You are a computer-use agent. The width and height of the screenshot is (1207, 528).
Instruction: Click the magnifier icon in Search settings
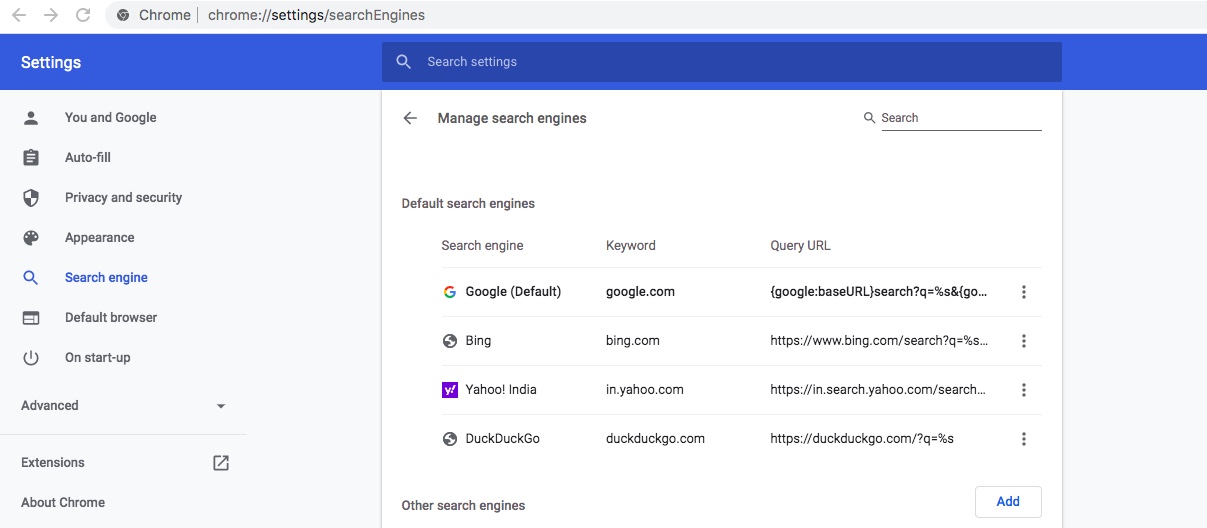click(x=404, y=62)
